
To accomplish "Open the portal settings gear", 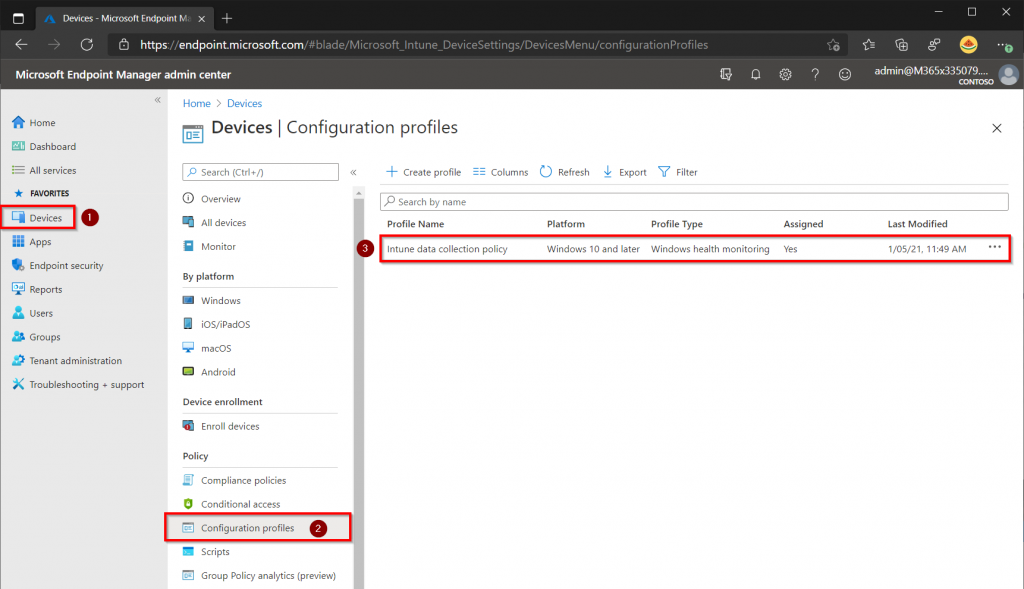I will [785, 74].
